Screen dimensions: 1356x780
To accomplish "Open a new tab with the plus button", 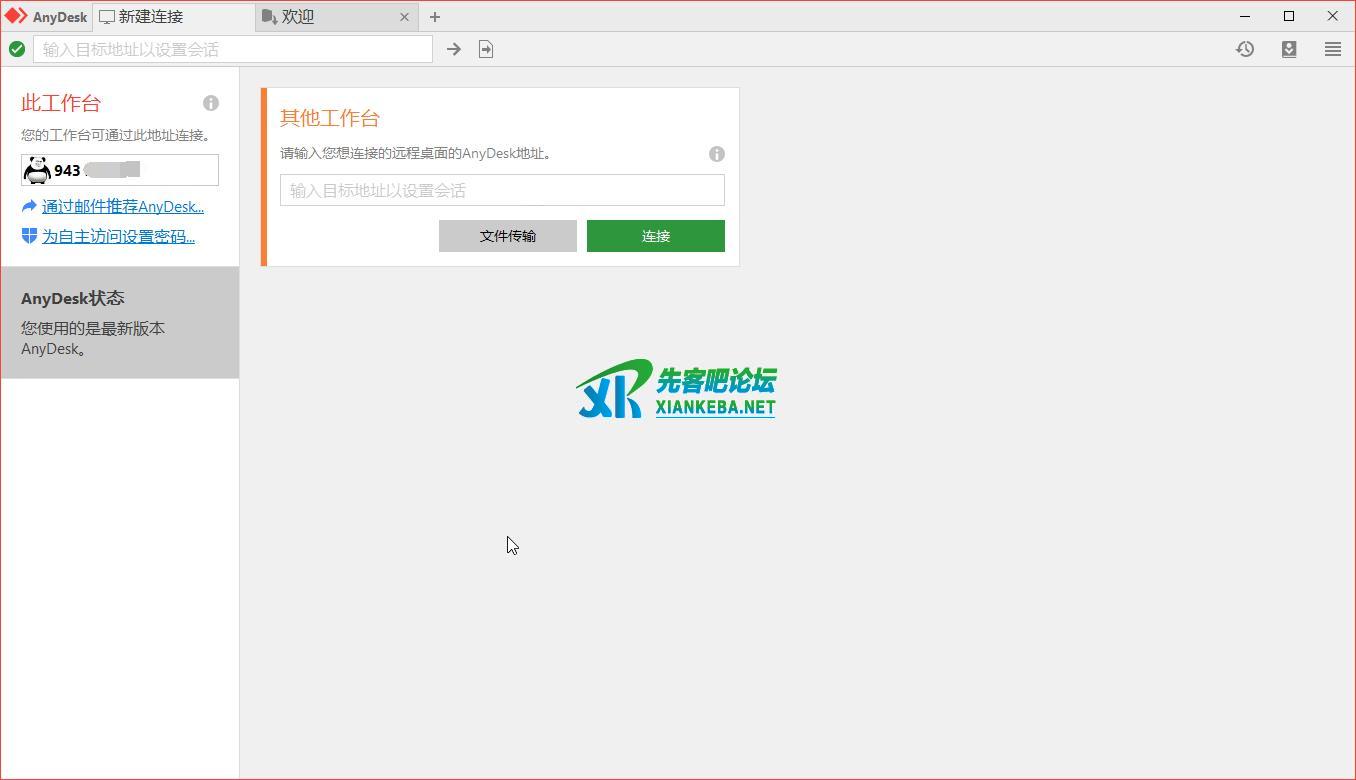I will 434,17.
